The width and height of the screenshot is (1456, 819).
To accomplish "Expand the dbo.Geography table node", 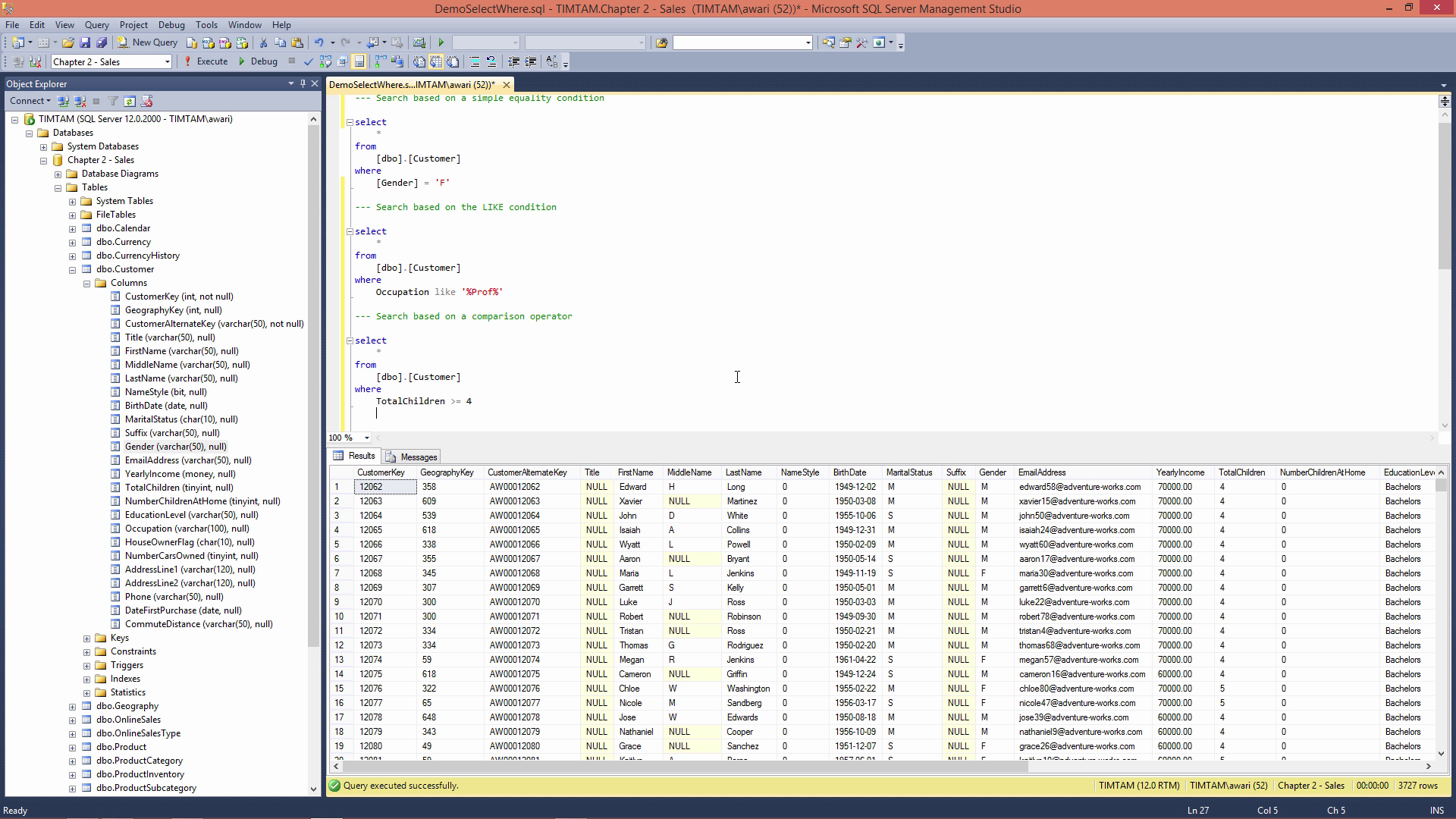I will (x=72, y=706).
